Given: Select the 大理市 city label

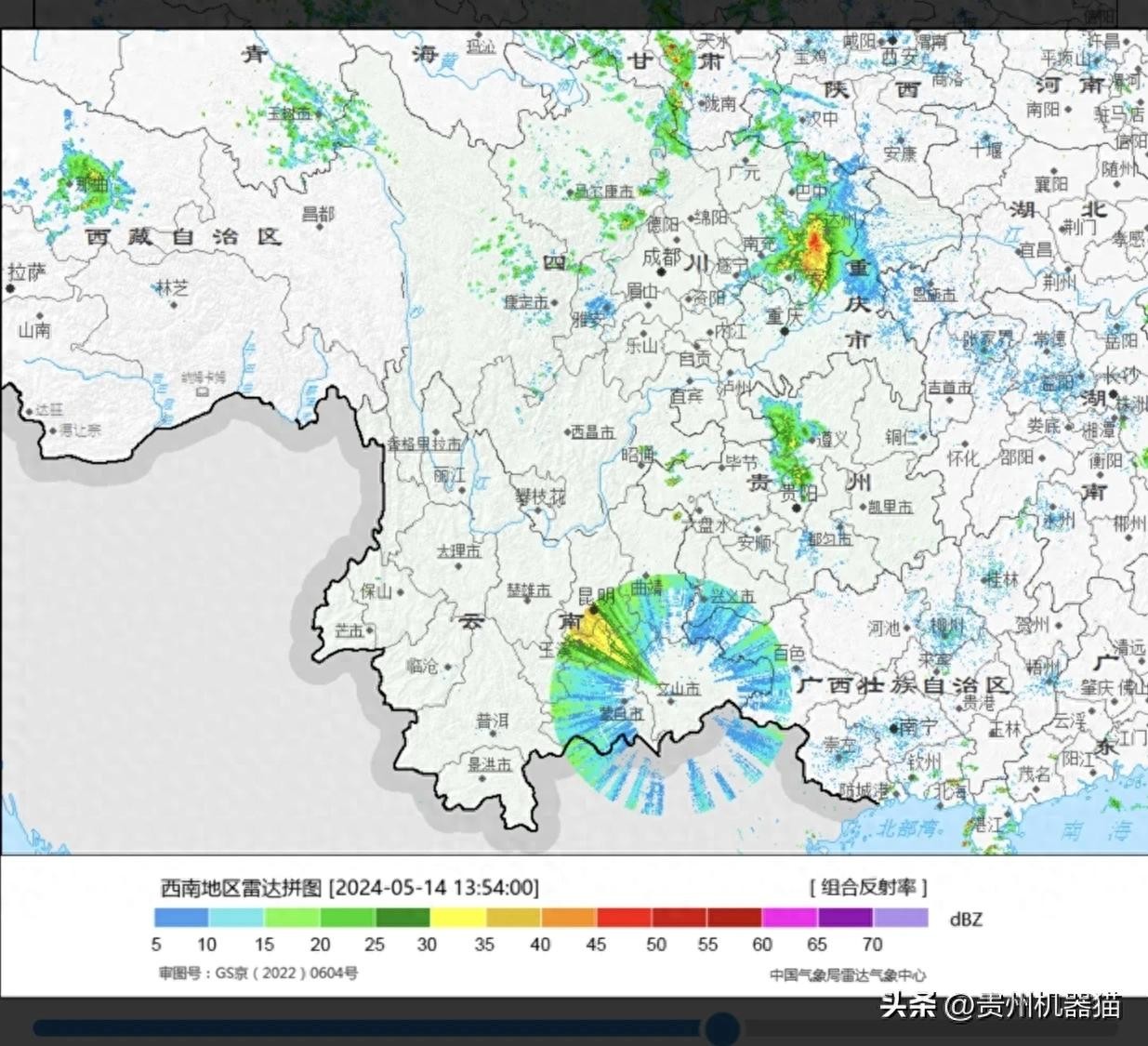Looking at the screenshot, I should click(459, 551).
